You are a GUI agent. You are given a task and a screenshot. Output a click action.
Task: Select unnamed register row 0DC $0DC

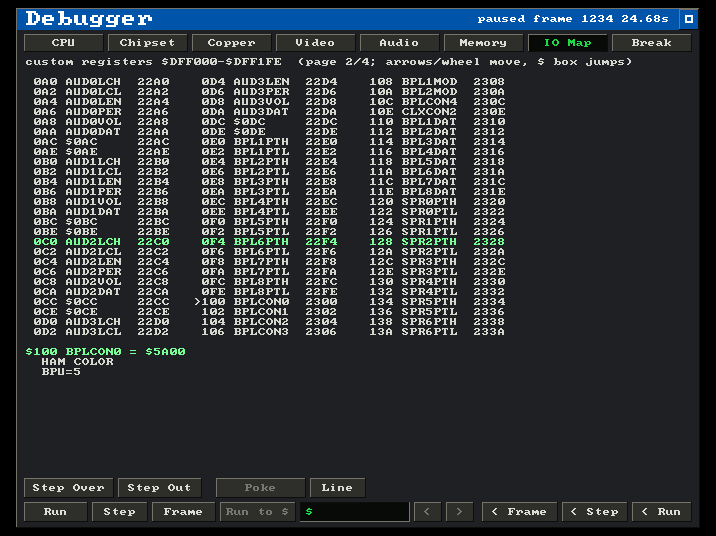269,122
